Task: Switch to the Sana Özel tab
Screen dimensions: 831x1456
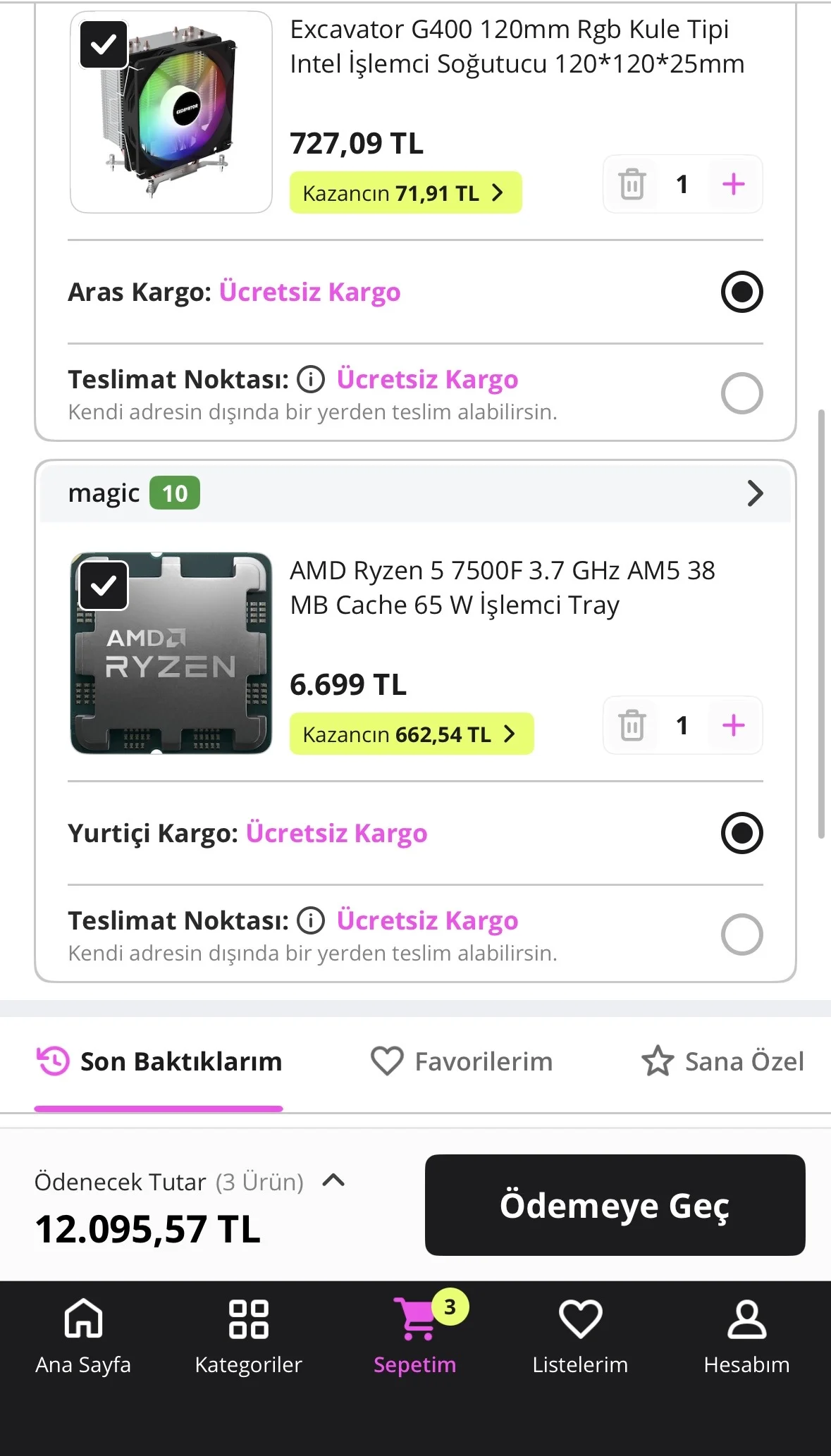Action: tap(722, 1061)
